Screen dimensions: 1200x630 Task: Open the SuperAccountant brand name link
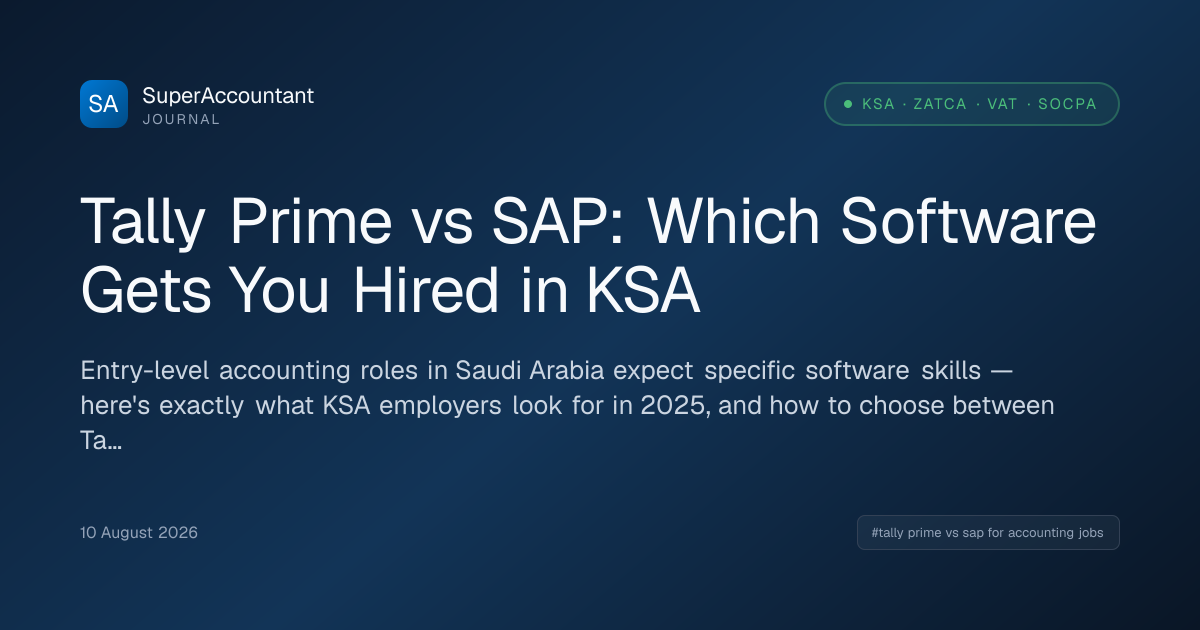(x=228, y=96)
